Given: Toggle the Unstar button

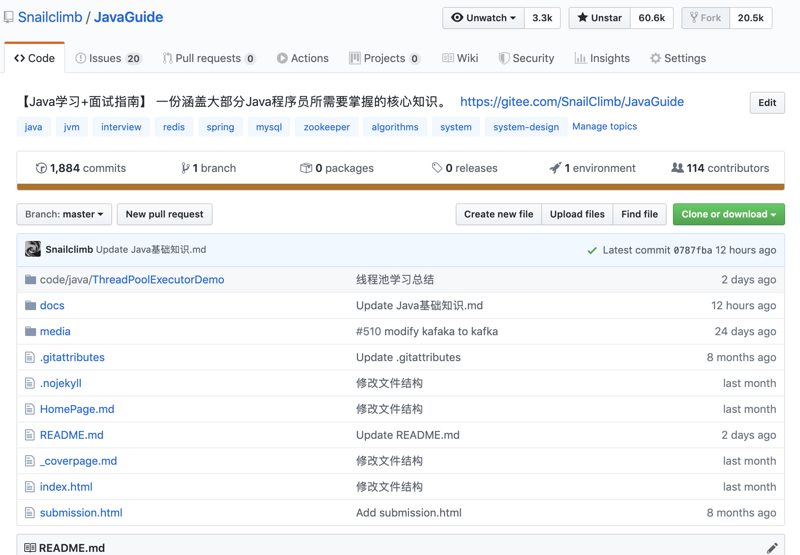Looking at the screenshot, I should [599, 18].
